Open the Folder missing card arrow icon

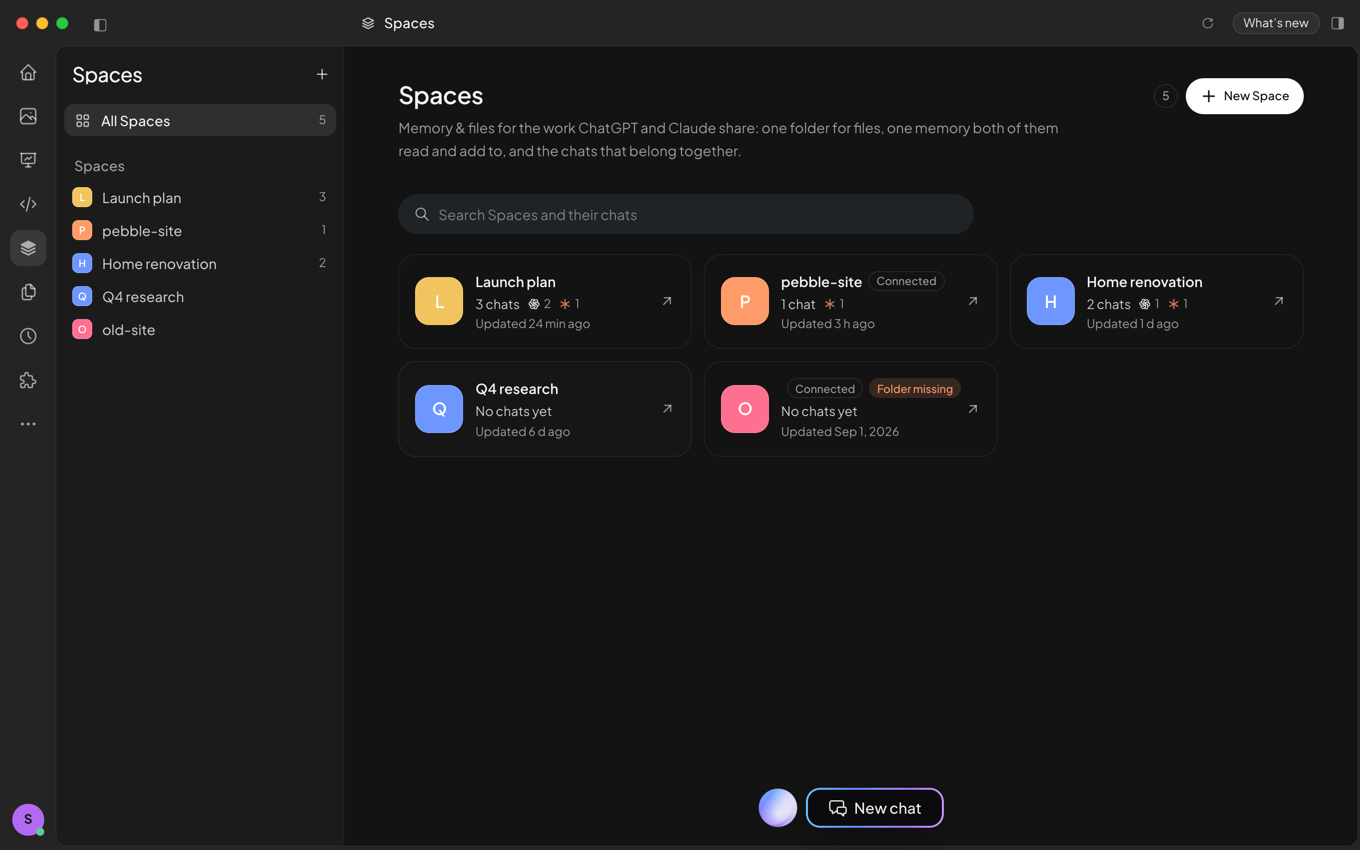click(973, 409)
